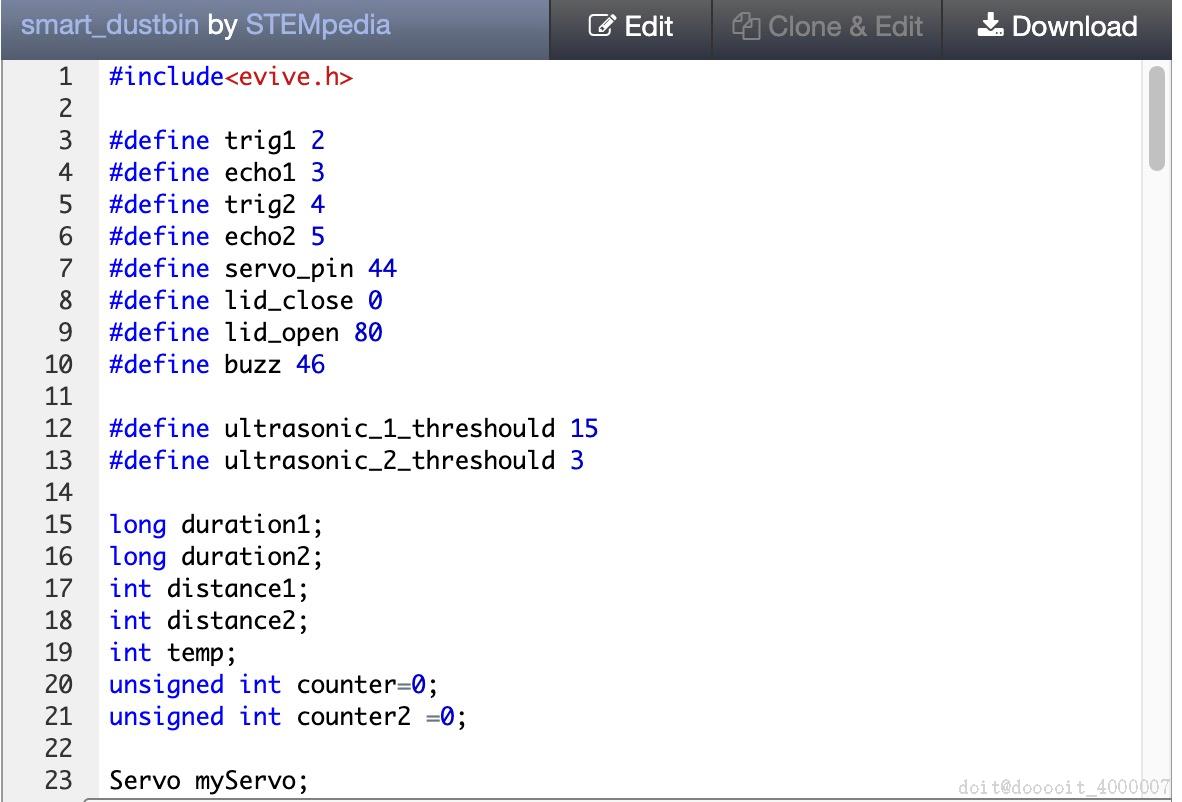The image size is (1182, 802).
Task: Click the '#define servo_pin 44' line
Action: (253, 268)
